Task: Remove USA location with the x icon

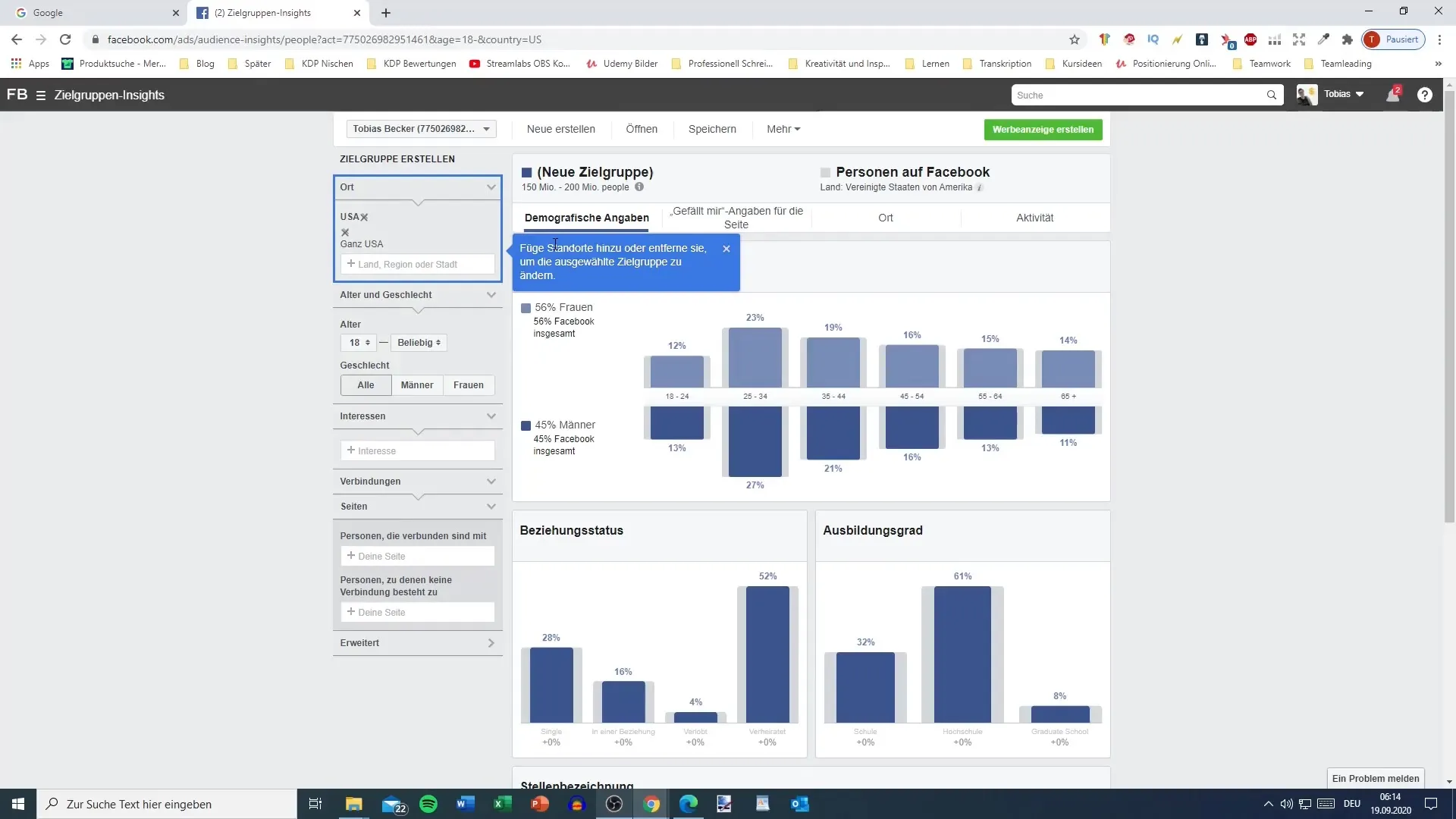Action: [x=365, y=217]
